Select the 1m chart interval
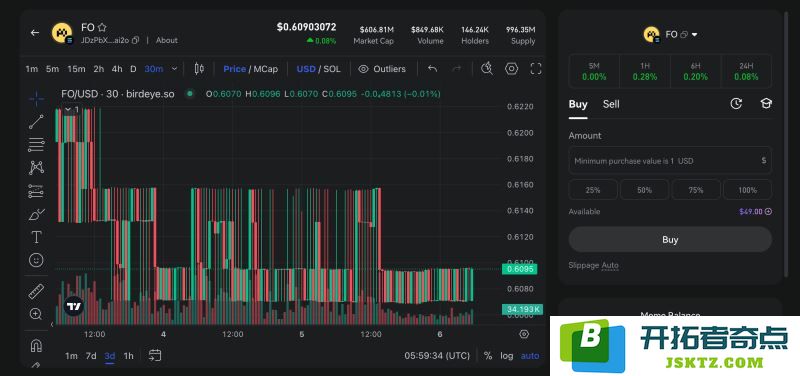The image size is (800, 376). point(32,69)
